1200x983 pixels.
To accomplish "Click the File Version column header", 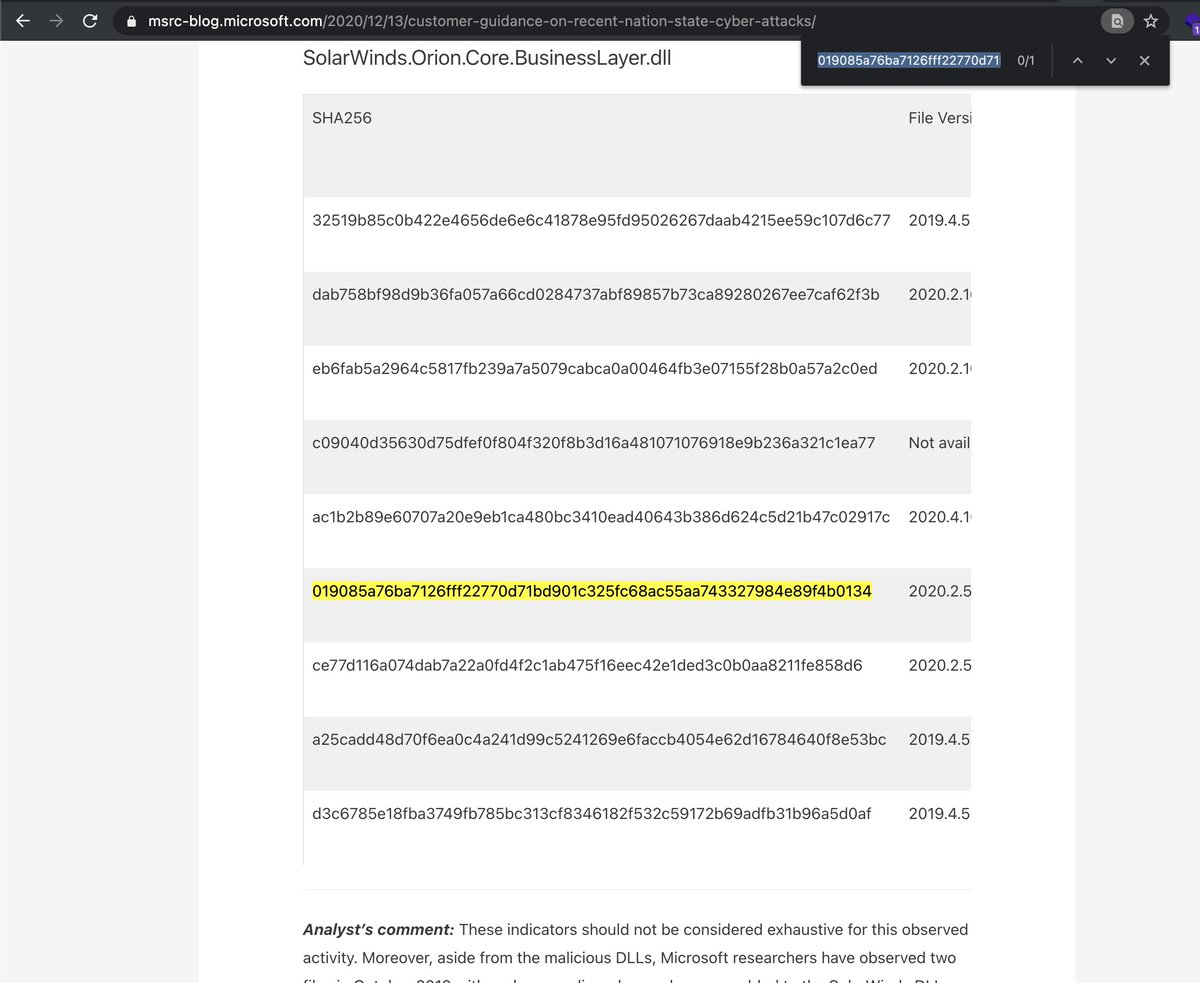I will click(x=939, y=118).
